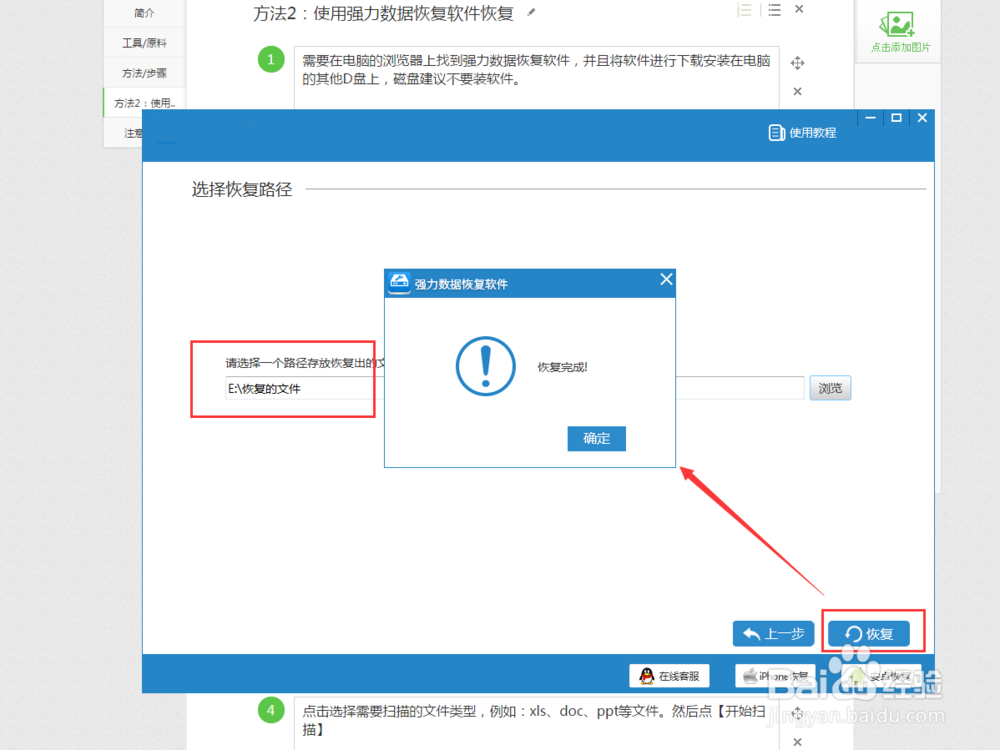Switch to the 简介 tab
Screen dimensions: 1000x750
coord(142,13)
